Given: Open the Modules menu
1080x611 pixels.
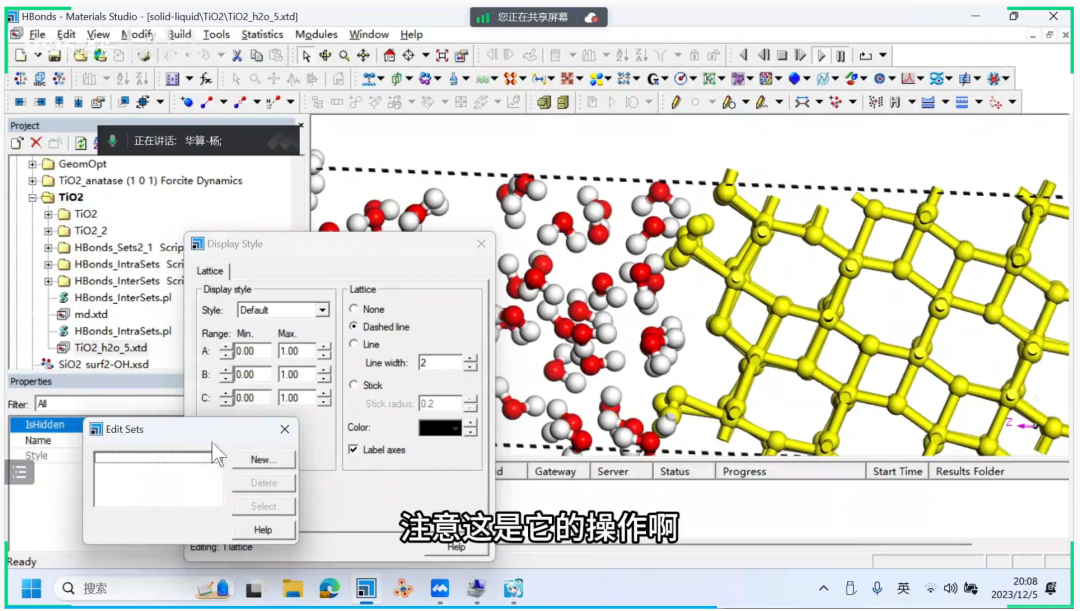Looking at the screenshot, I should tap(316, 34).
